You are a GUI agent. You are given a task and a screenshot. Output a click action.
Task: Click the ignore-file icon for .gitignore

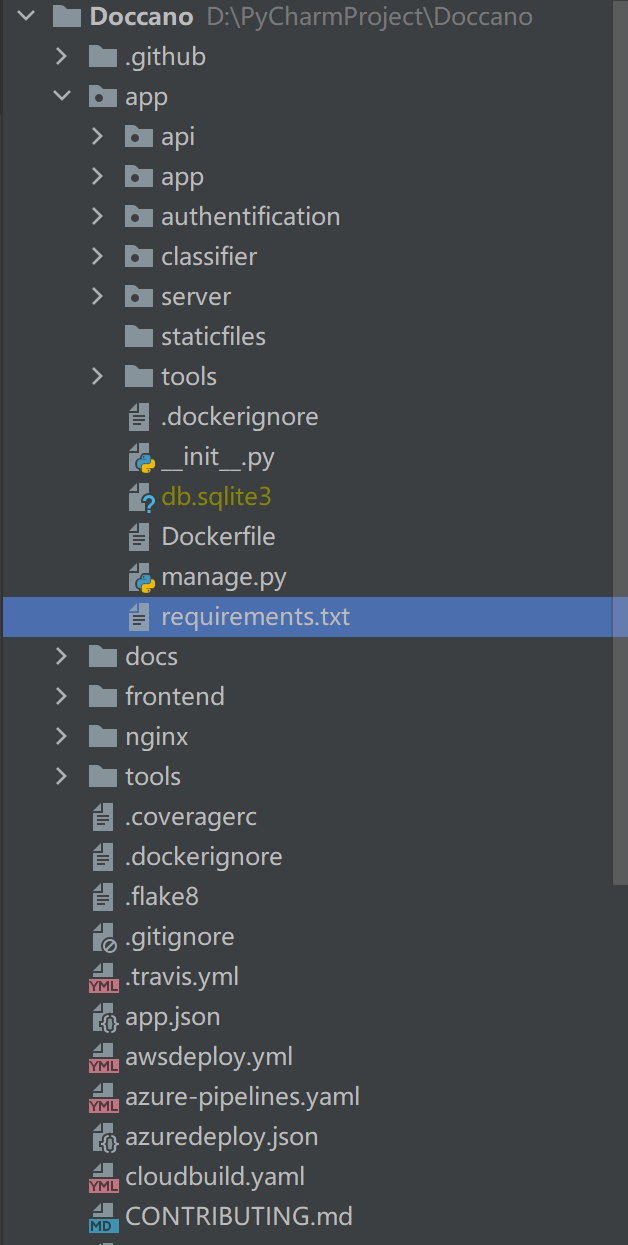pos(103,937)
